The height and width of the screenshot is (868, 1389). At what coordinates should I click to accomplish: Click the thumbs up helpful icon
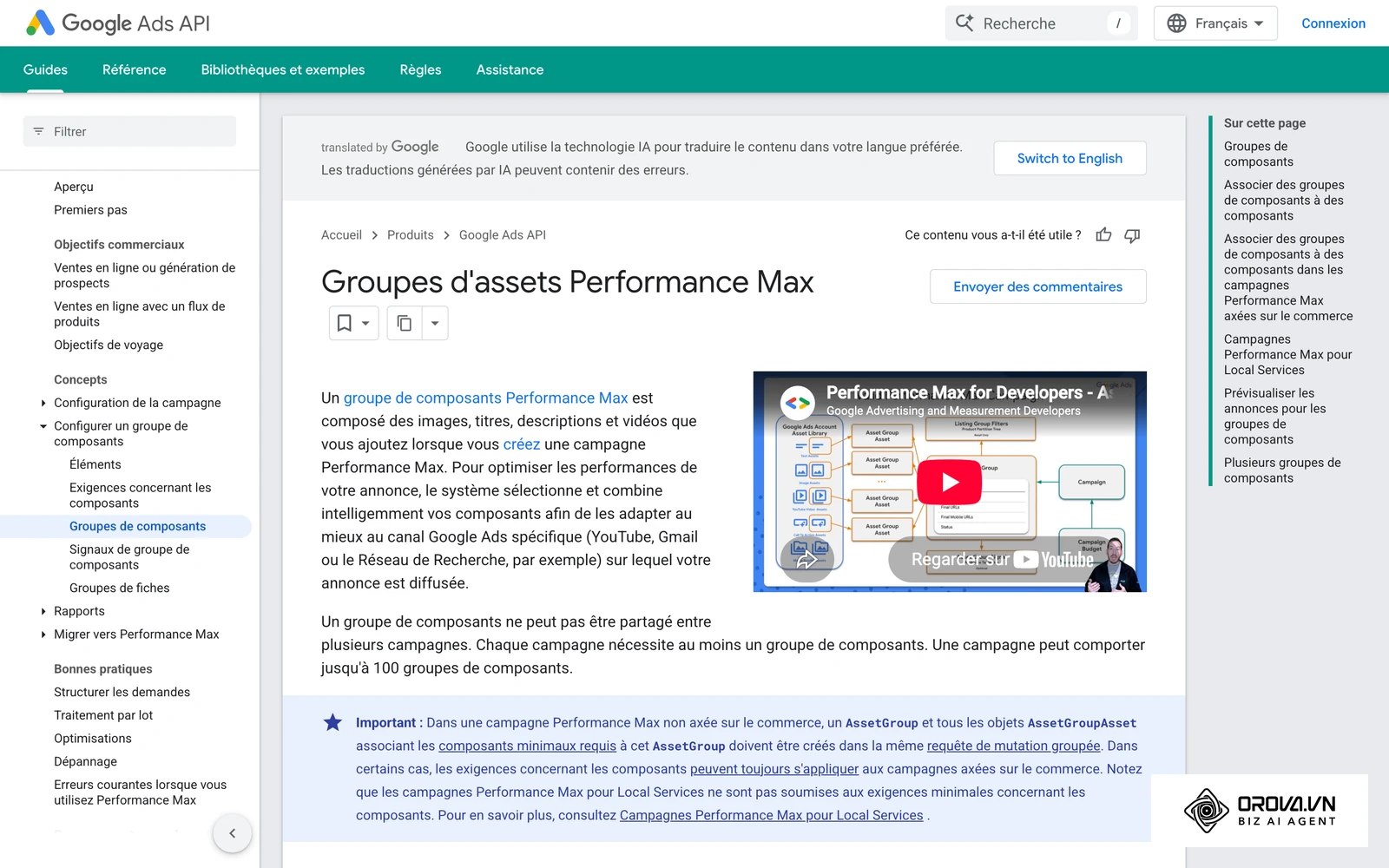[x=1103, y=235]
